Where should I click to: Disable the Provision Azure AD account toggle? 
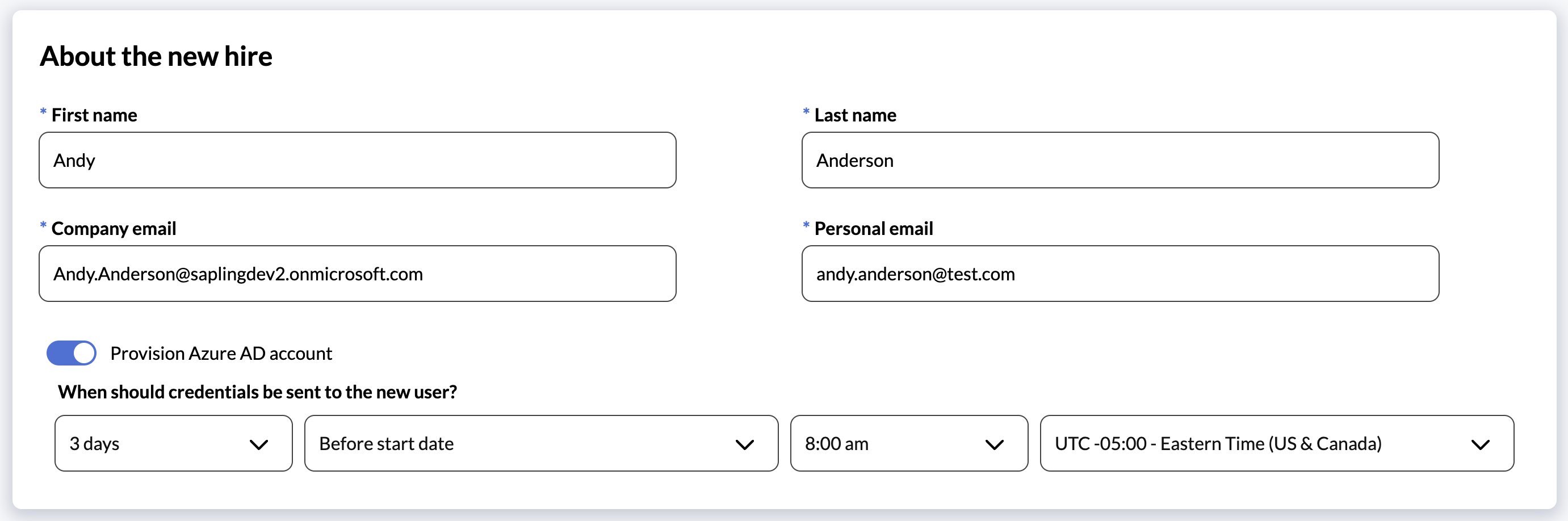click(71, 353)
